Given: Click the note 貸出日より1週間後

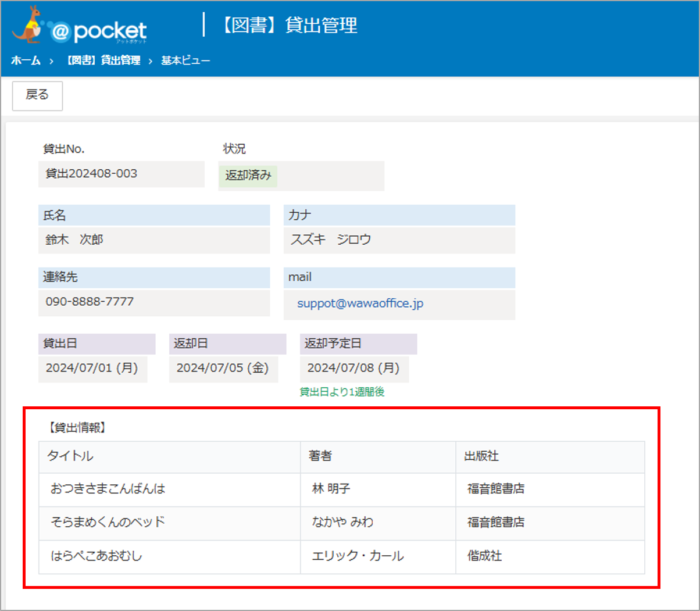Looking at the screenshot, I should 342,392.
